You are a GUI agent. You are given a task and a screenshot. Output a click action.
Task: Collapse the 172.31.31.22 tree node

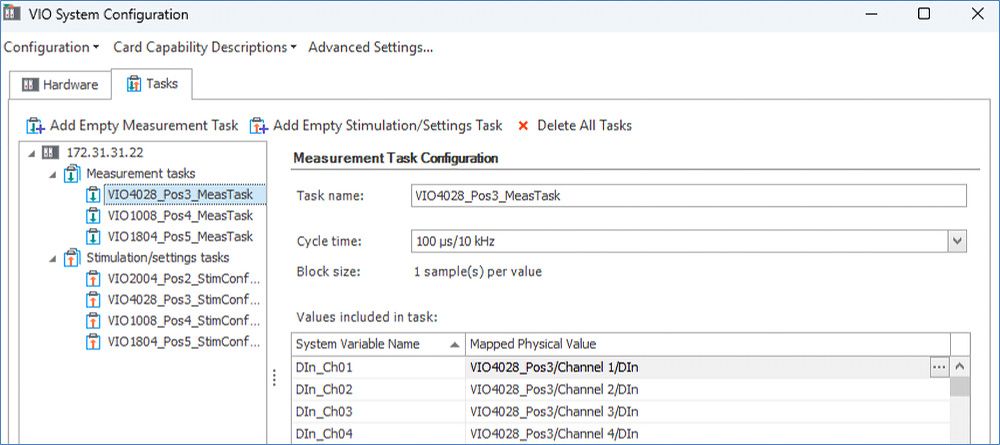32,153
